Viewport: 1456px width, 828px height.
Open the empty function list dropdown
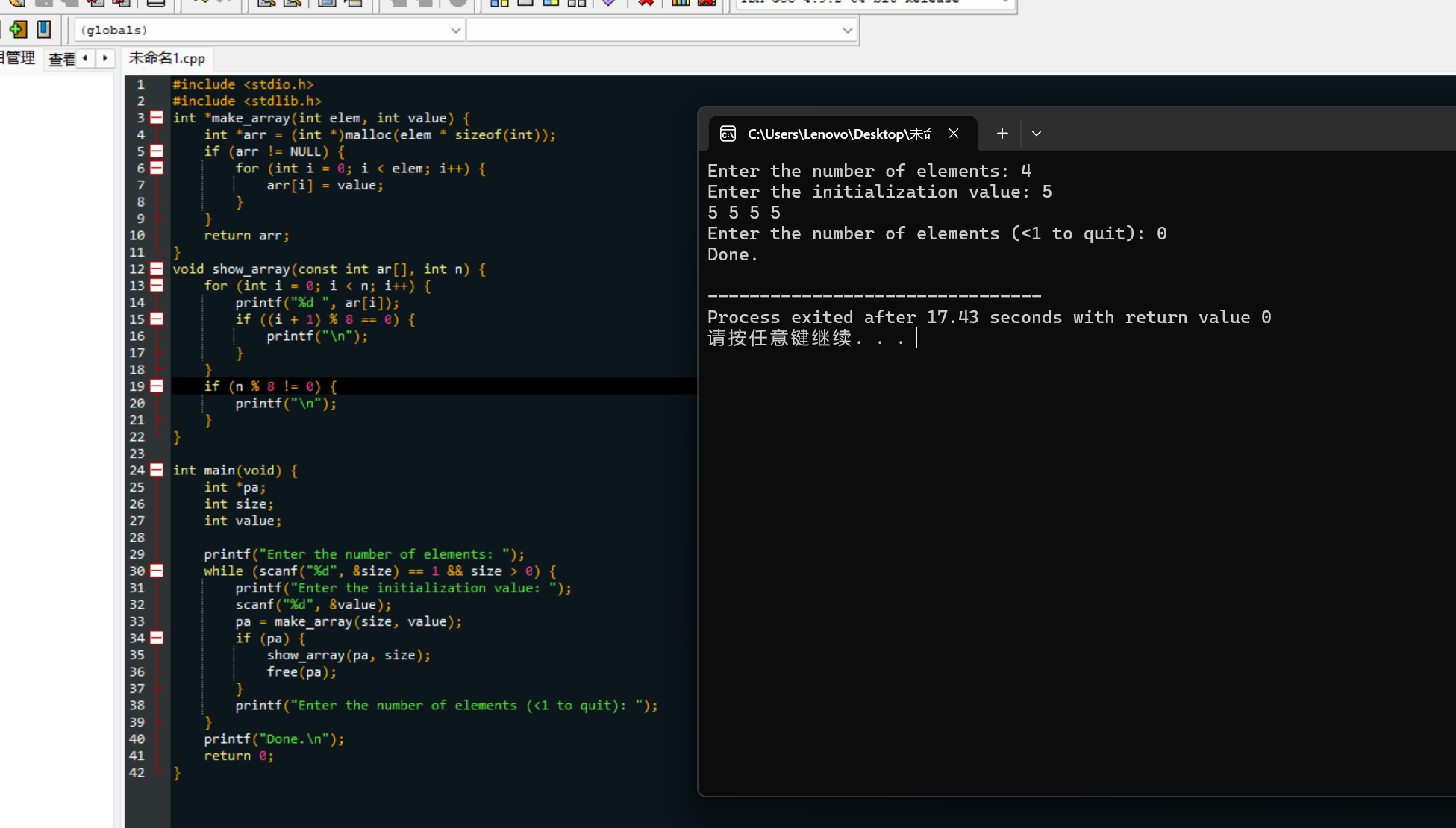coord(847,31)
